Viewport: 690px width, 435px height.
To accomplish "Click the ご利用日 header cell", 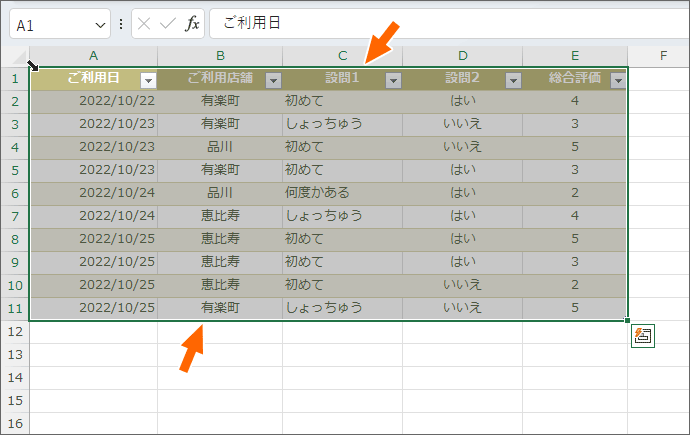I will (93, 79).
